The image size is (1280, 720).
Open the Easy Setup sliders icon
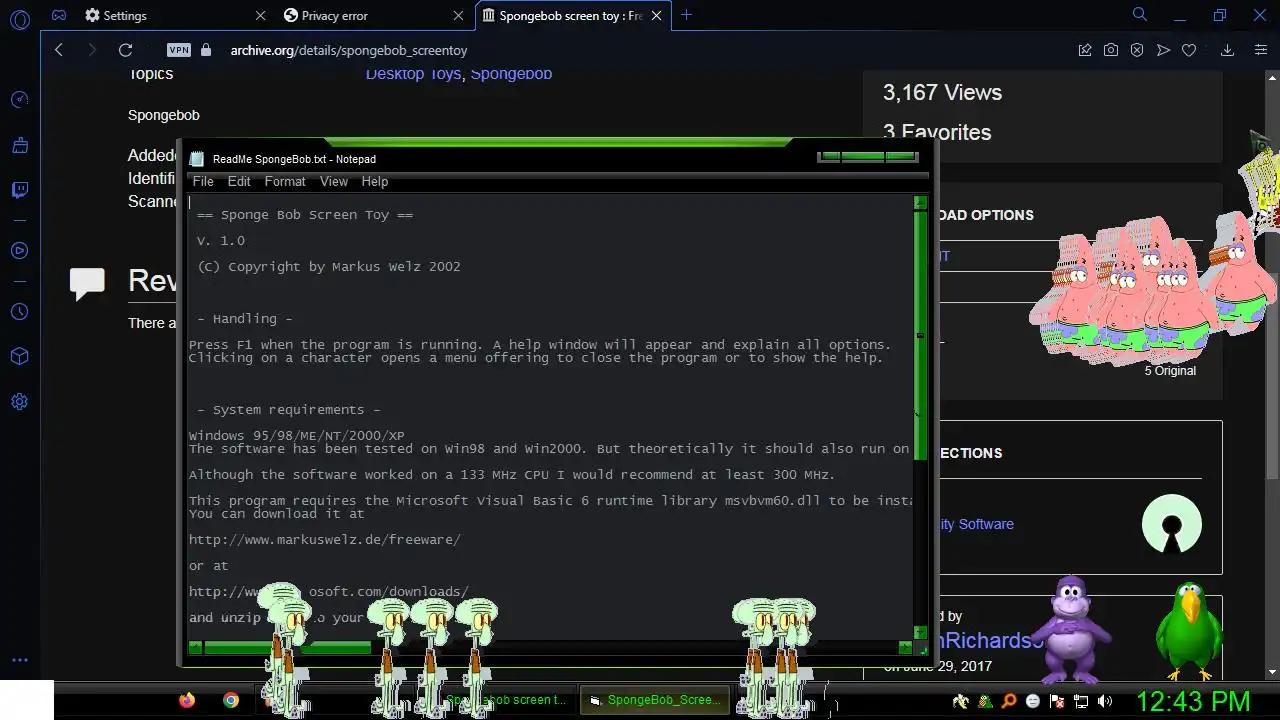coord(1261,50)
